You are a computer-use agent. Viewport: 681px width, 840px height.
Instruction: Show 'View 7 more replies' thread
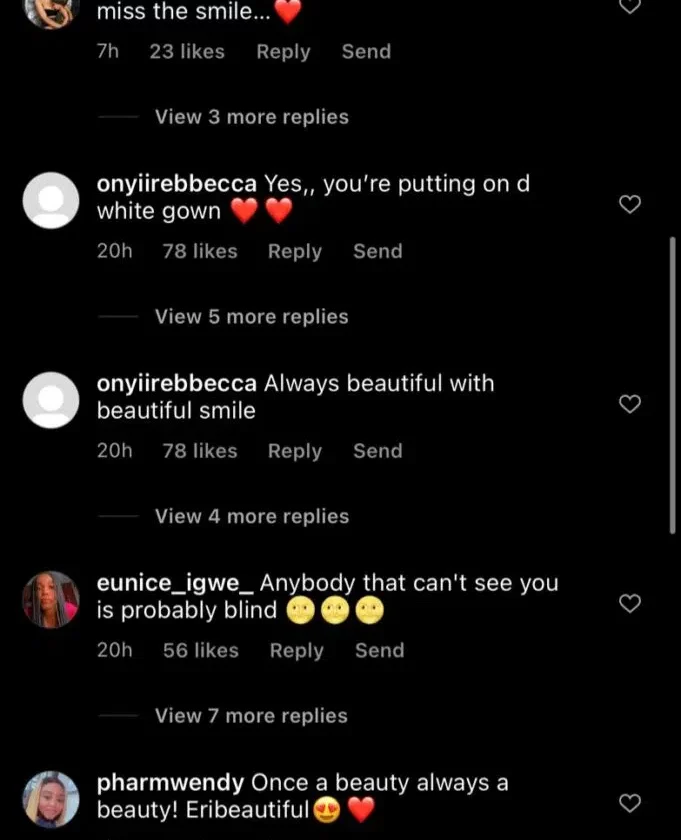251,716
